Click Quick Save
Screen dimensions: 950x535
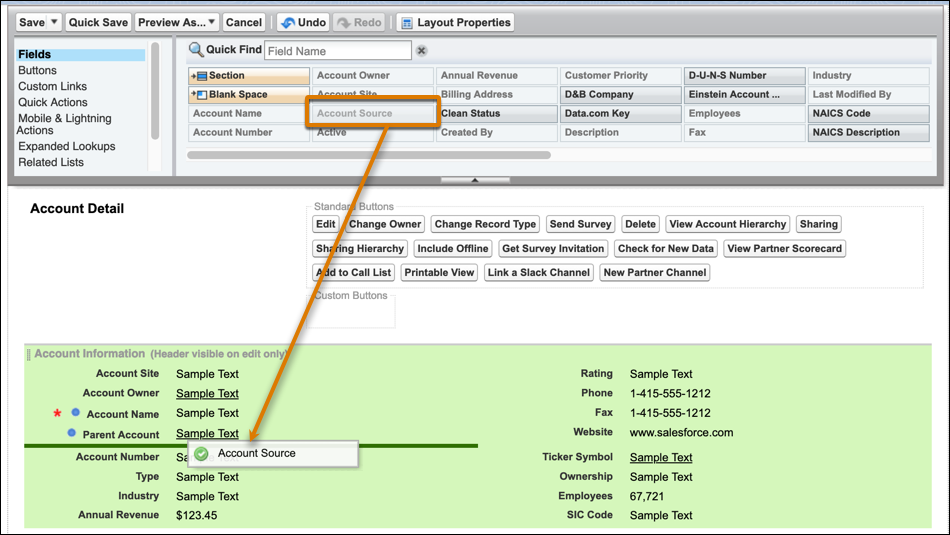98,22
